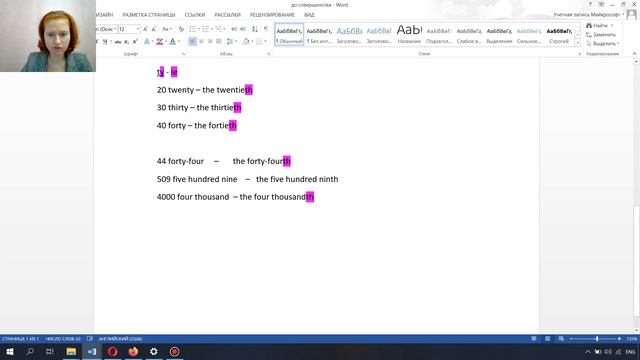Open Styles pane launcher
Viewport: 640px width, 360px height.
(x=580, y=54)
